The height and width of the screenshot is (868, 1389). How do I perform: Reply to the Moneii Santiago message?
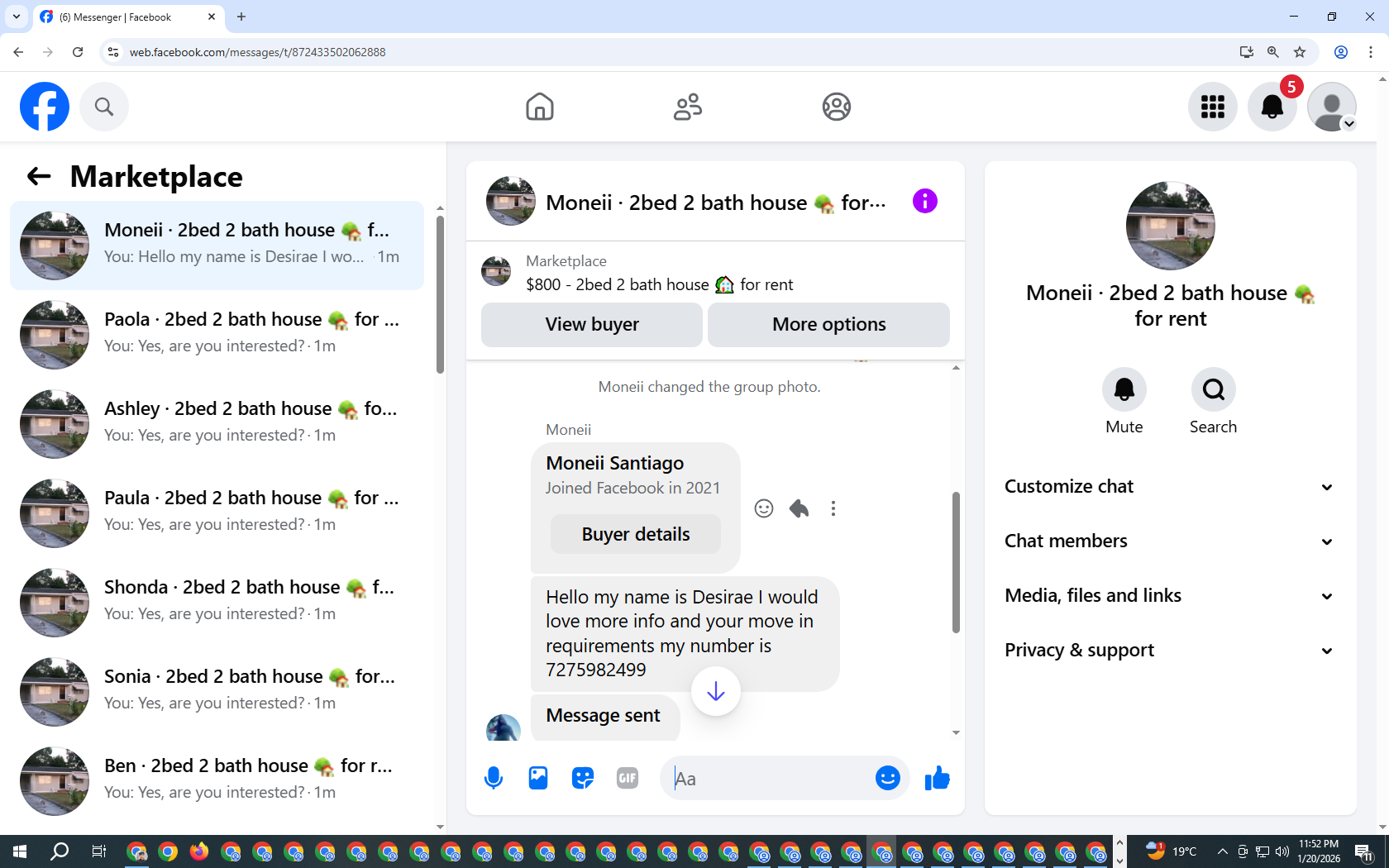[x=799, y=508]
